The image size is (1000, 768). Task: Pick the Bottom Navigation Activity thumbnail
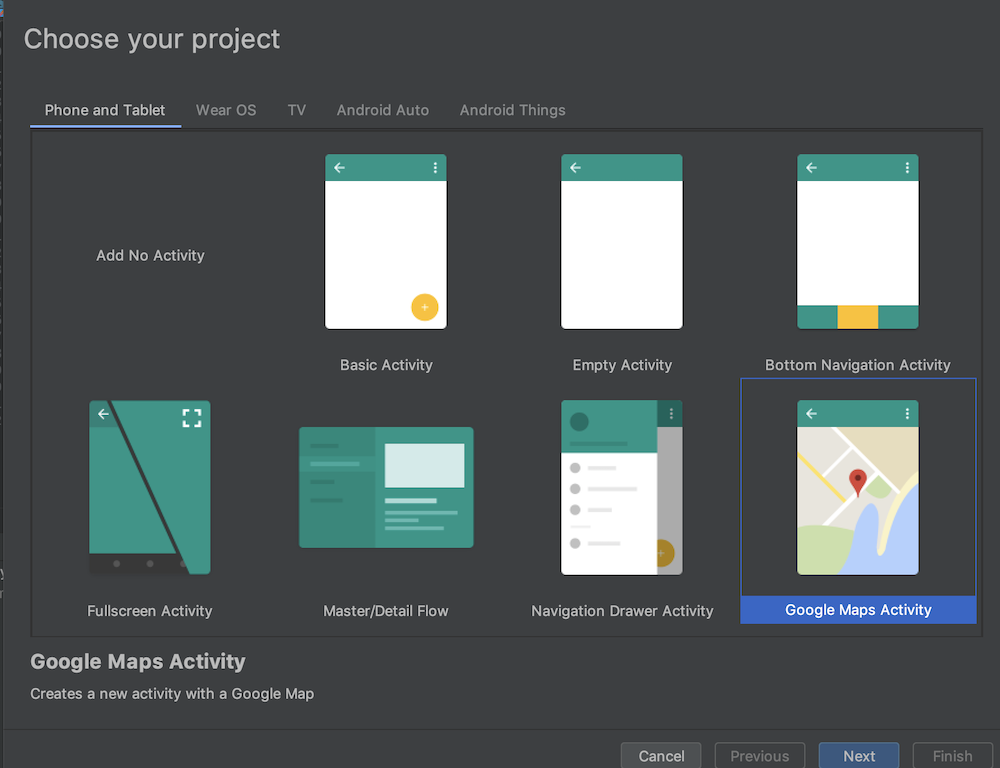point(857,242)
